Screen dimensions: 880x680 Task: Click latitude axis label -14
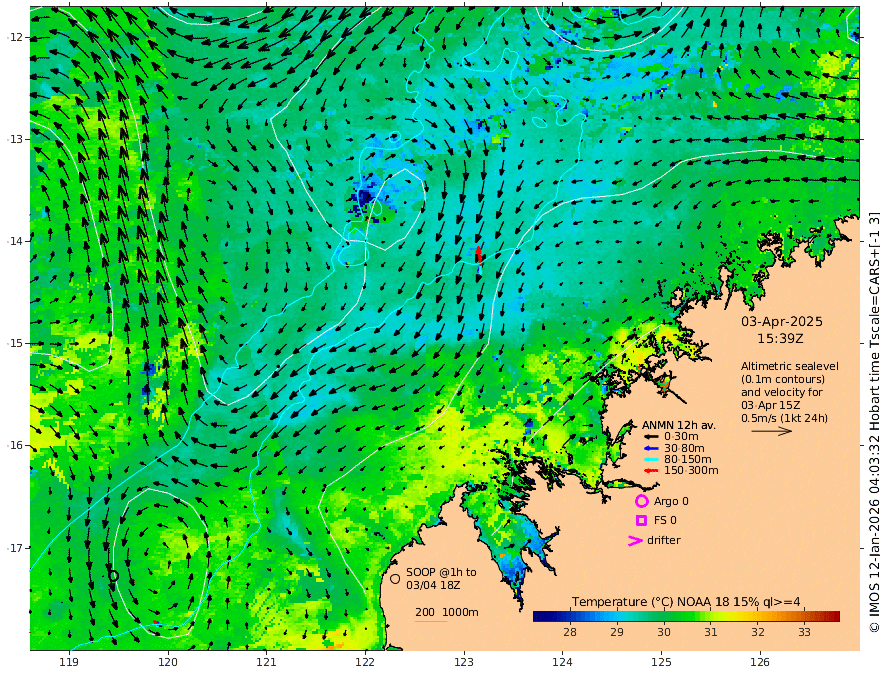coord(14,241)
